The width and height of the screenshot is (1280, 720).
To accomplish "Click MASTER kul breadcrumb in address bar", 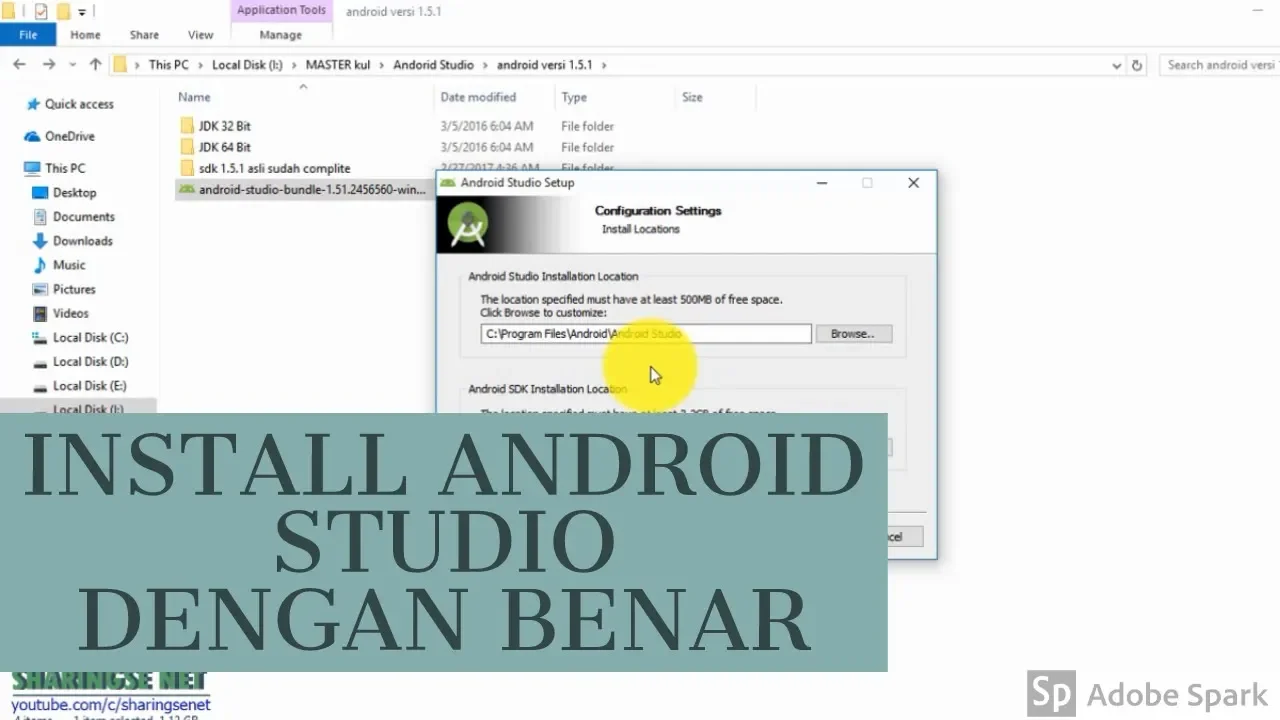I will (337, 65).
